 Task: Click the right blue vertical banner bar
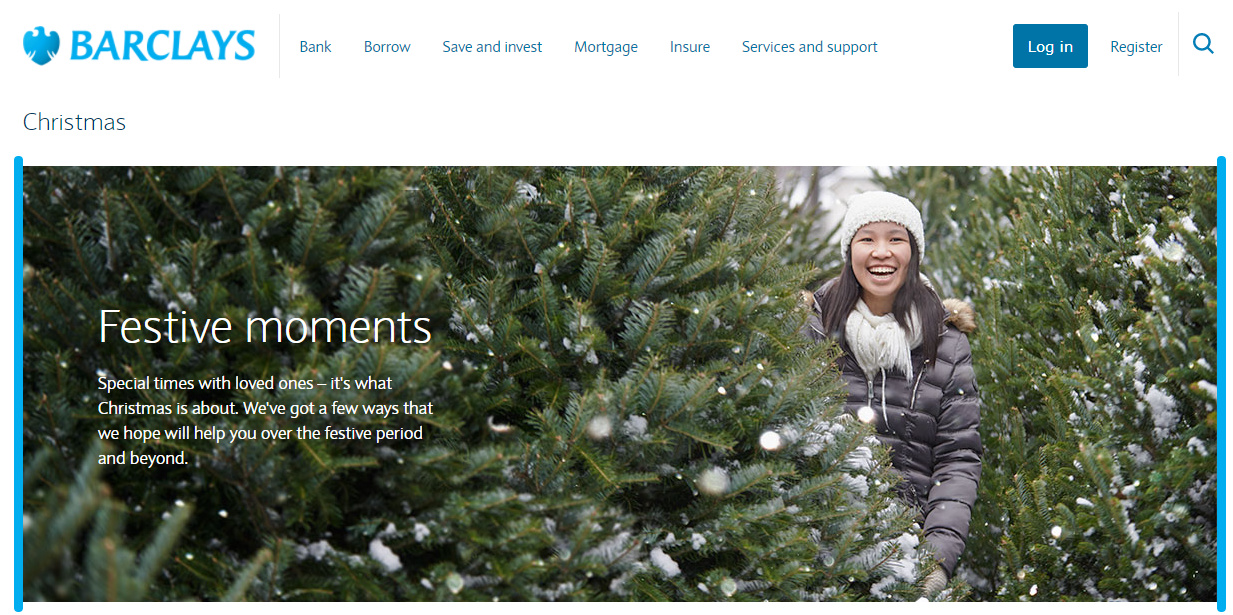[1221, 383]
